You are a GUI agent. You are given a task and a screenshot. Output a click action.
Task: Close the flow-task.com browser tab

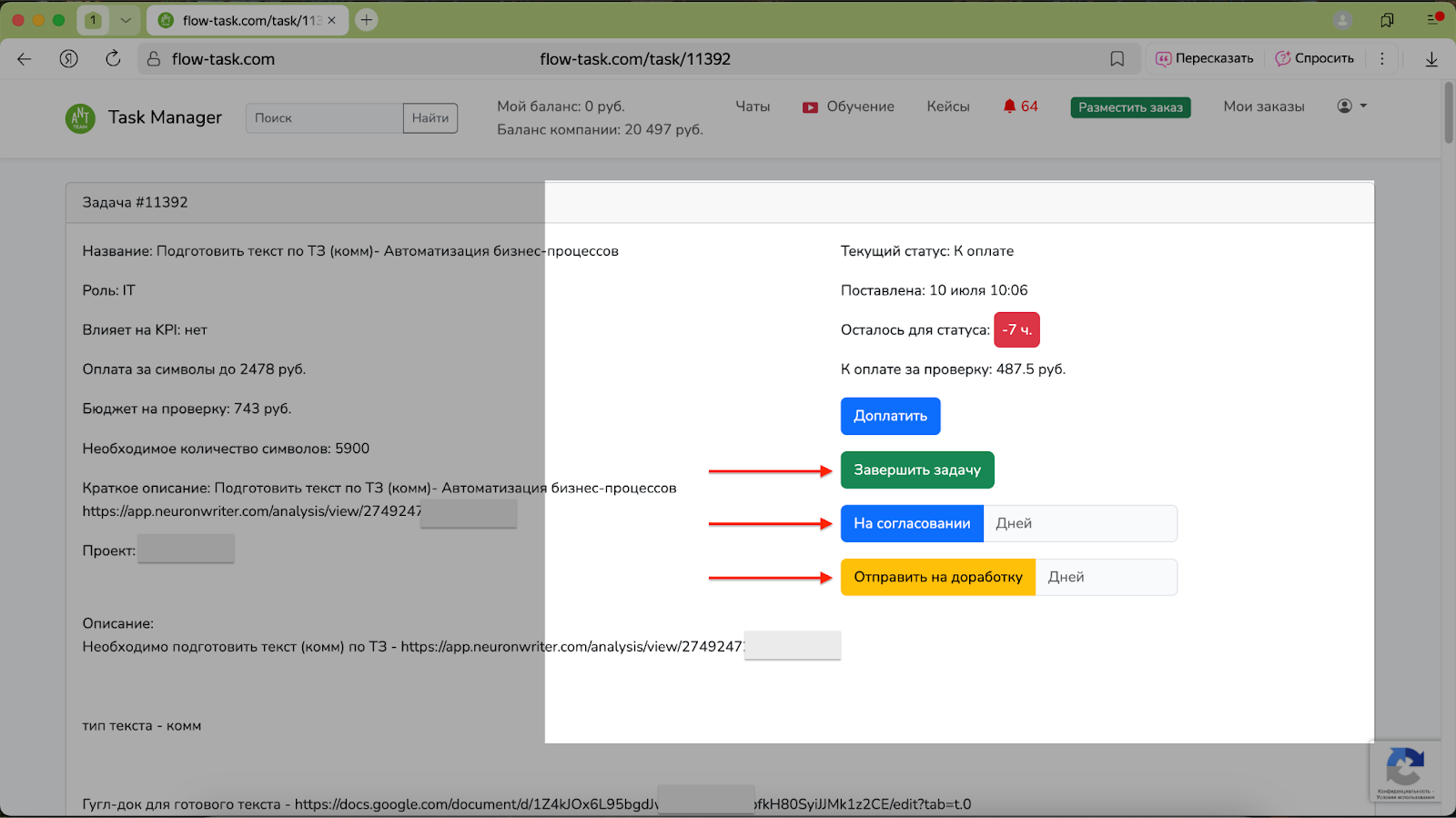331,20
